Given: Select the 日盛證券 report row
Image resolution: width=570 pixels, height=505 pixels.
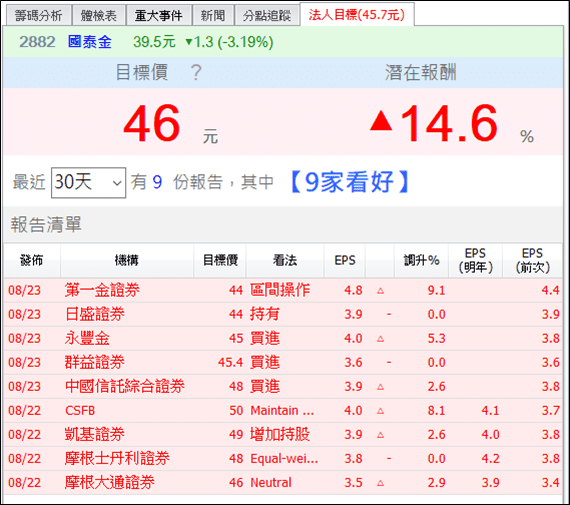Looking at the screenshot, I should (283, 314).
